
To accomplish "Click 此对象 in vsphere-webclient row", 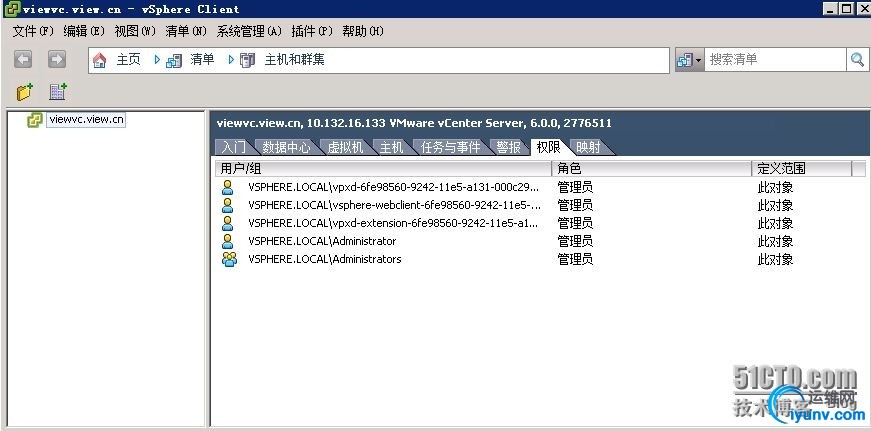I will pos(775,206).
